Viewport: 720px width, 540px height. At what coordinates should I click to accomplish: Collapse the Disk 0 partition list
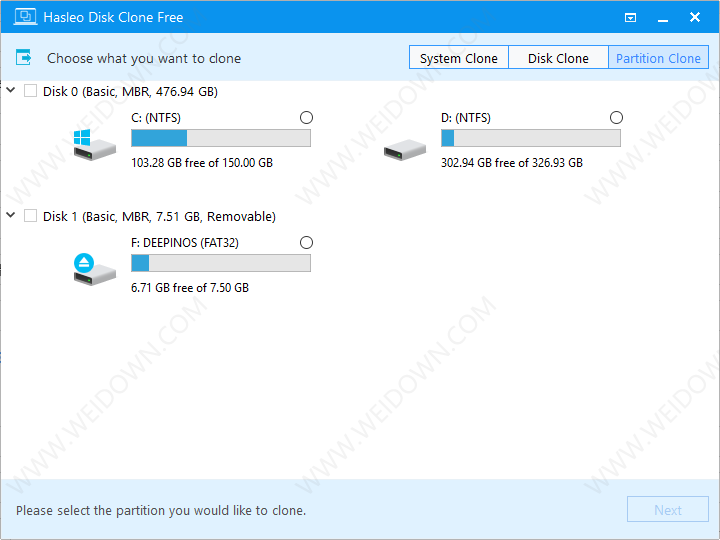coord(11,90)
